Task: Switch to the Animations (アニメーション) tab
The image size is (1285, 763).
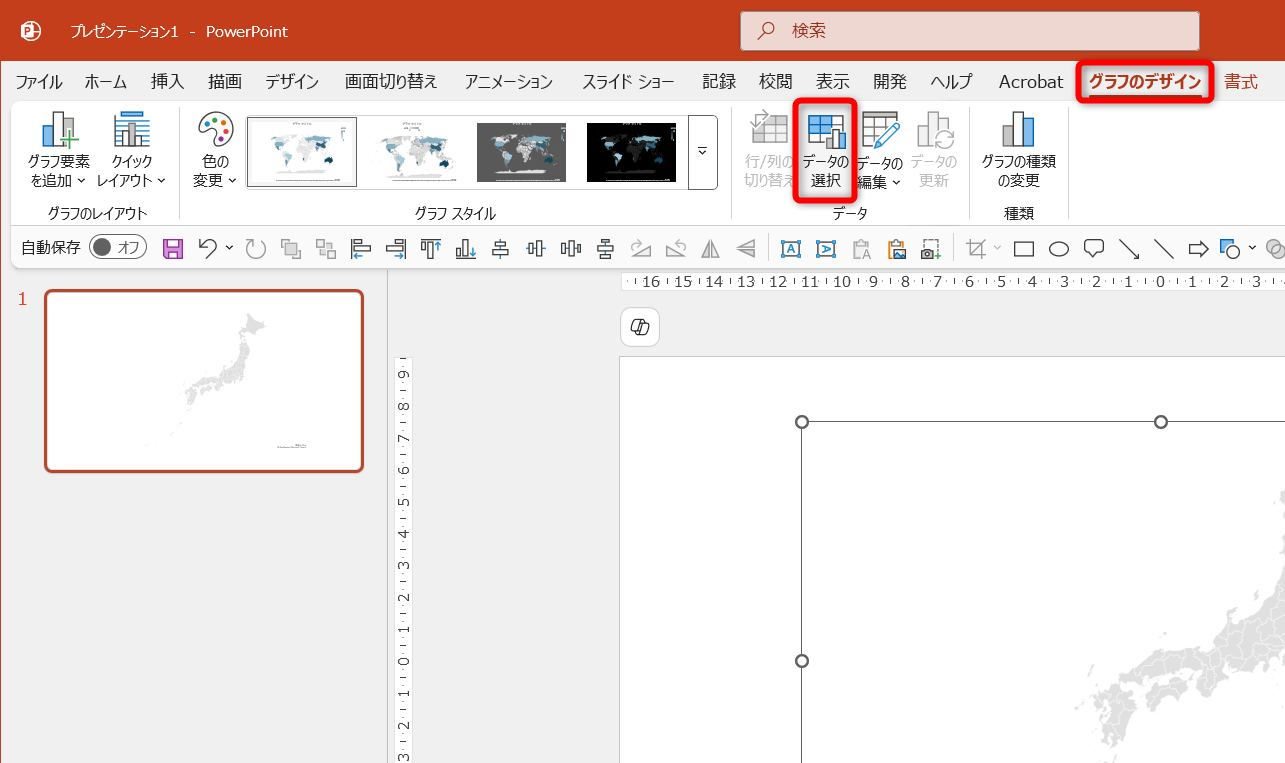Action: [x=508, y=82]
